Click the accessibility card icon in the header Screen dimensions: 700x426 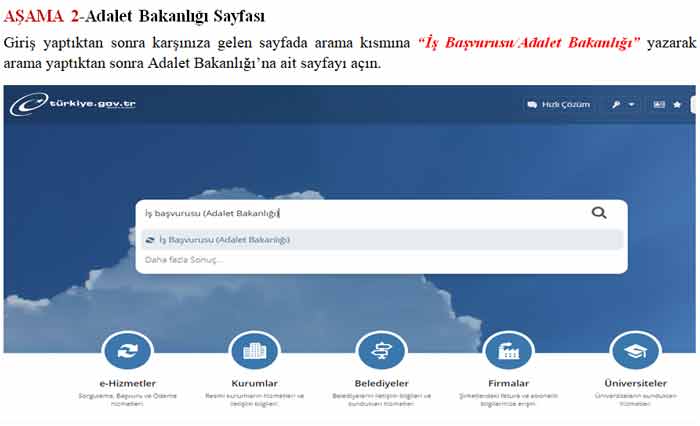tap(659, 104)
